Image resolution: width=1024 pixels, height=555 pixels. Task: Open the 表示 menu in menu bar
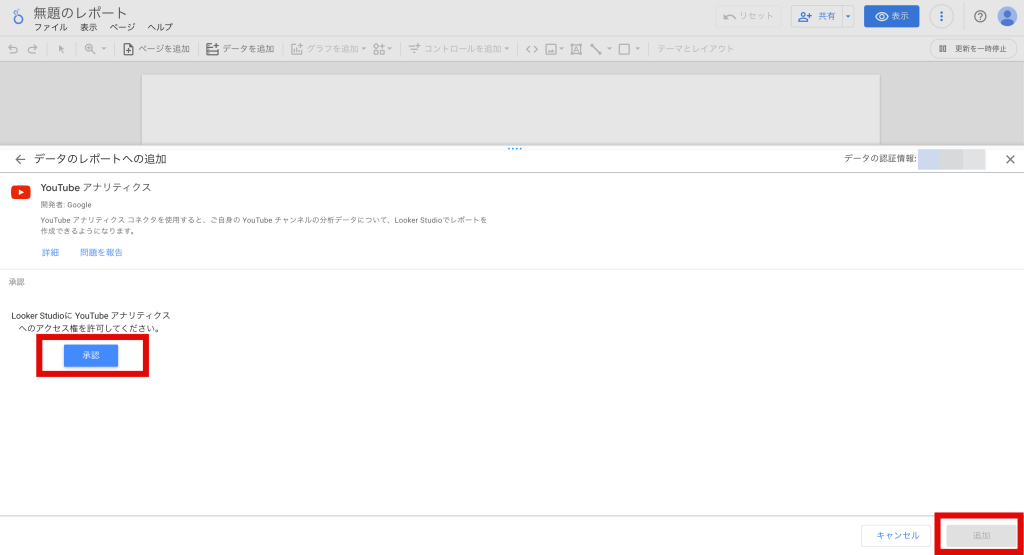(88, 27)
